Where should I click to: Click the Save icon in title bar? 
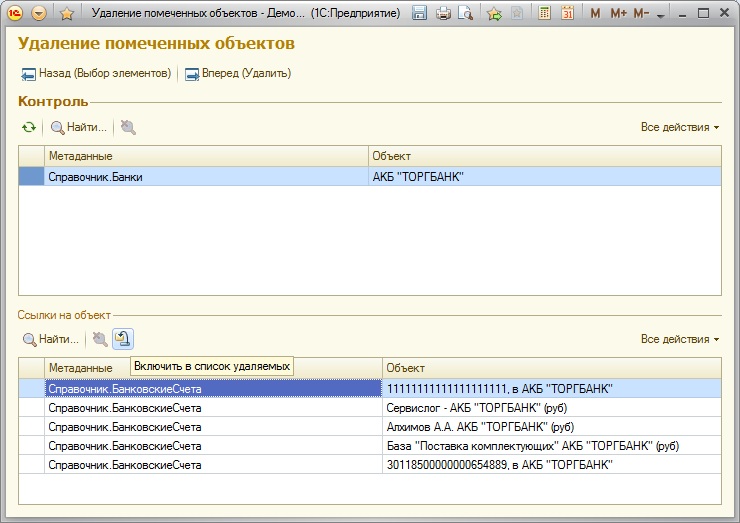coord(420,14)
